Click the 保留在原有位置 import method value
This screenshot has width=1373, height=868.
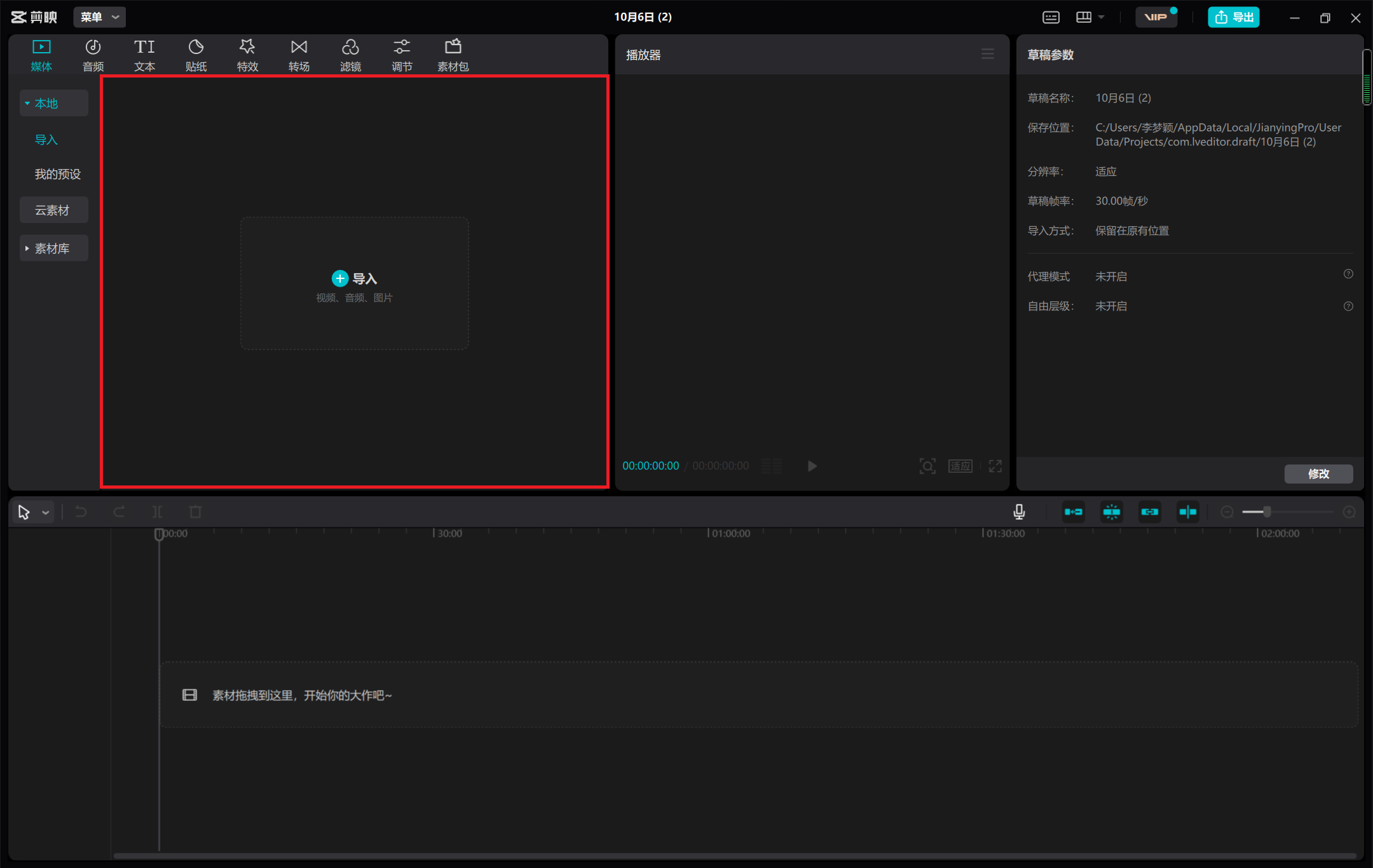(1132, 231)
